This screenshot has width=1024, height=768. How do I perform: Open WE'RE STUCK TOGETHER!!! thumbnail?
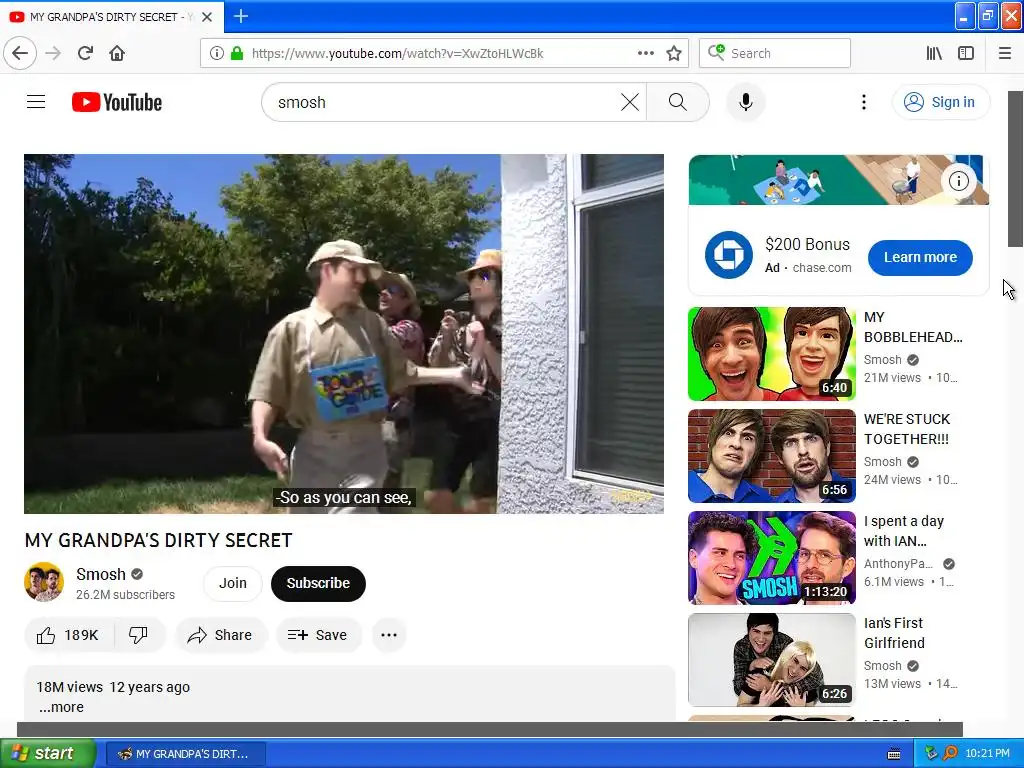click(771, 456)
